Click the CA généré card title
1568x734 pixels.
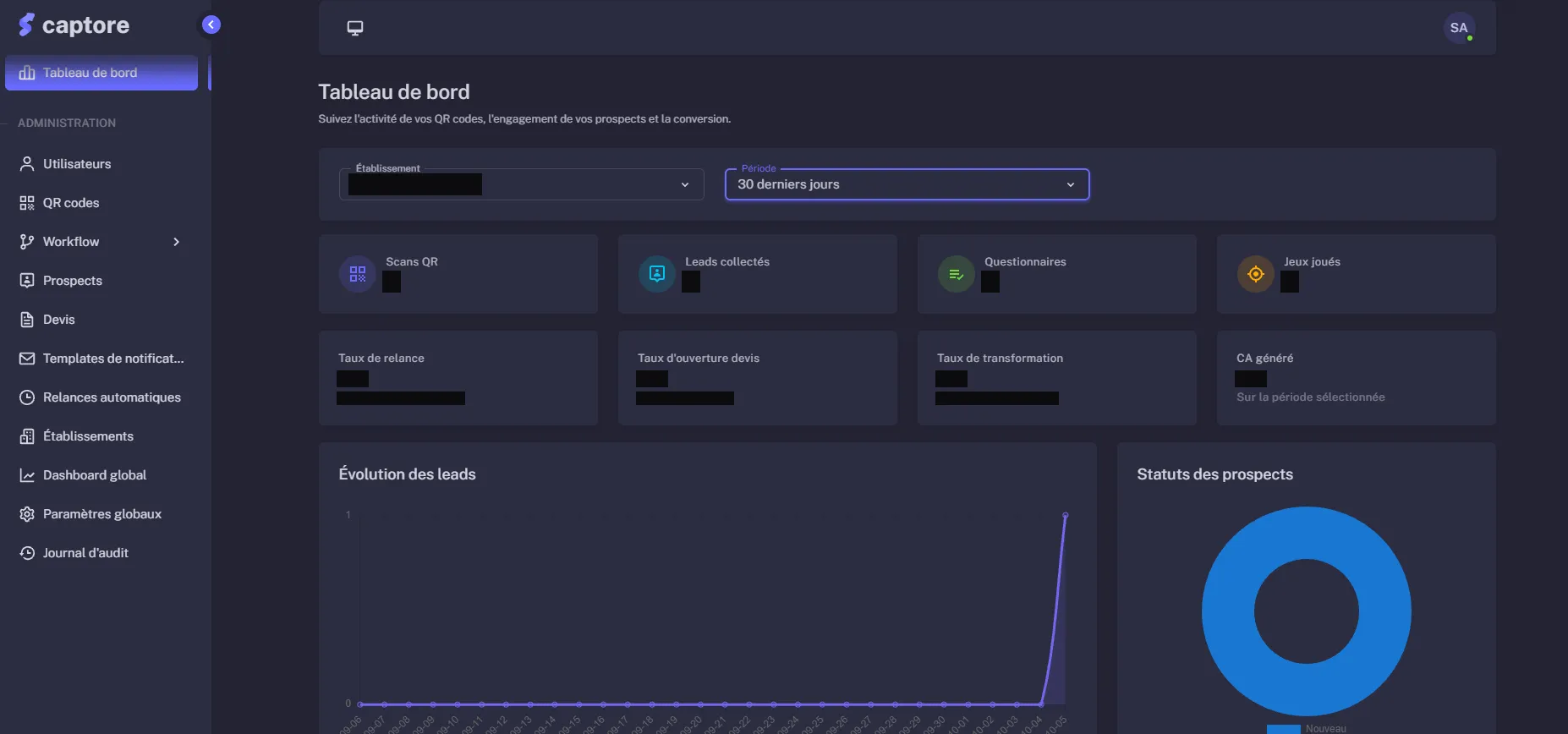[x=1264, y=358]
